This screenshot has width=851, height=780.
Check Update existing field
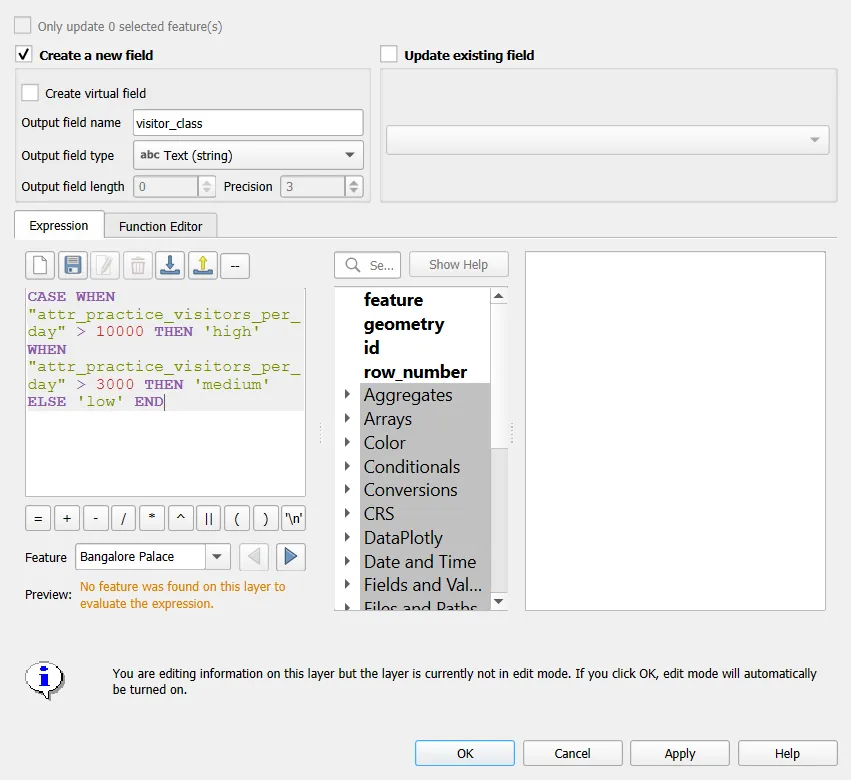(389, 55)
